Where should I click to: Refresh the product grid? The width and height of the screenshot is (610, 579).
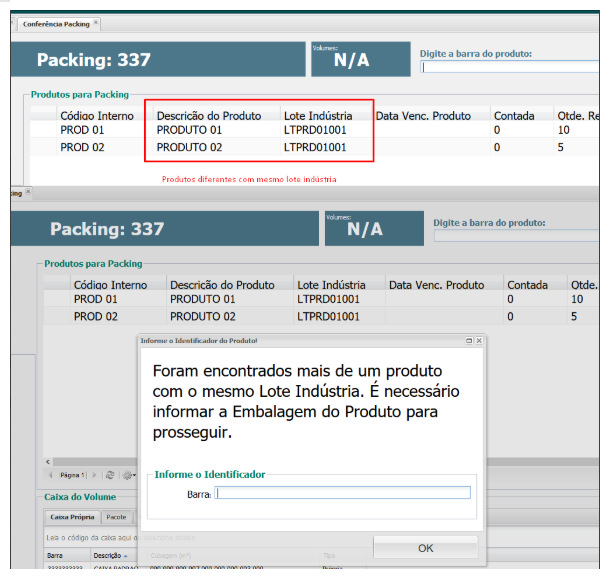[110, 475]
